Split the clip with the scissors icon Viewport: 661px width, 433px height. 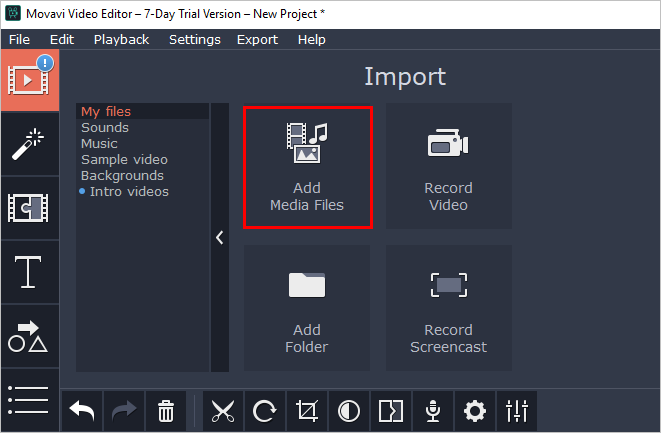(x=223, y=411)
